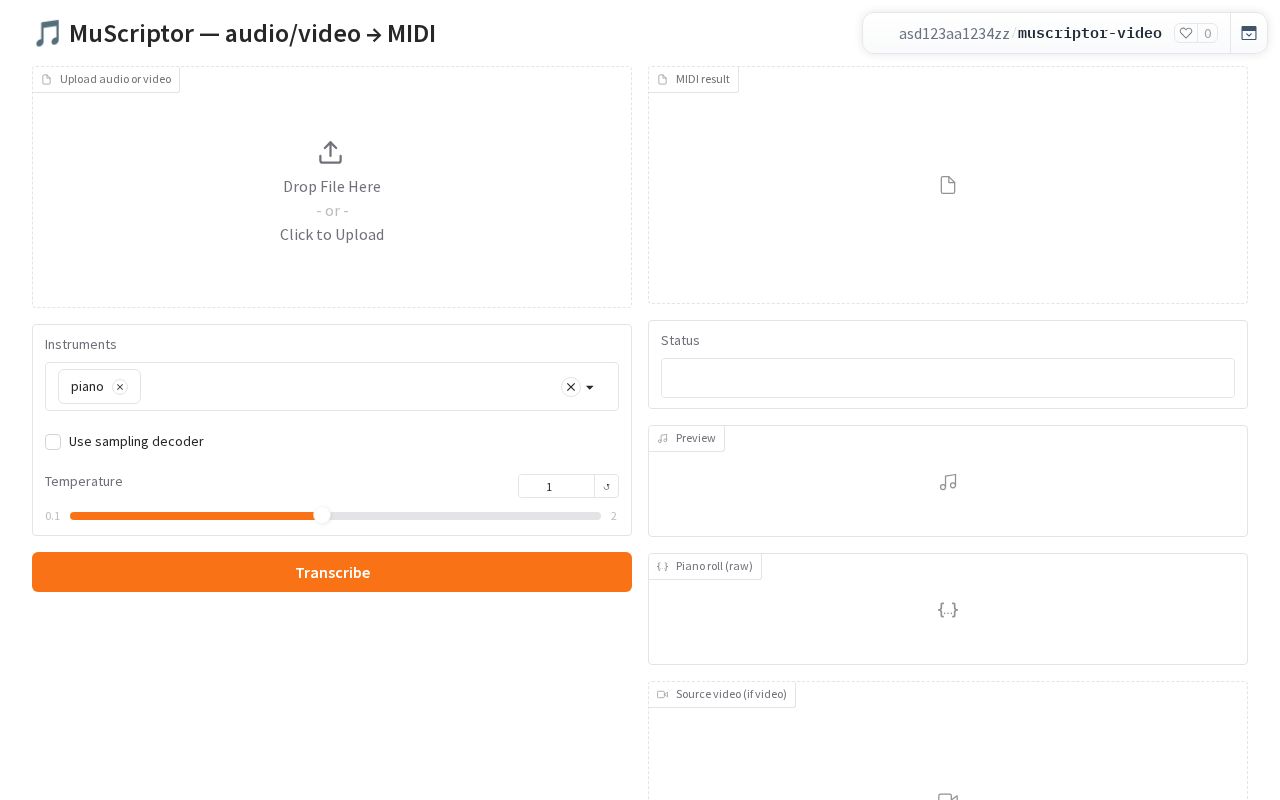
Task: Open the space menu icon at top right
Action: tap(1249, 33)
